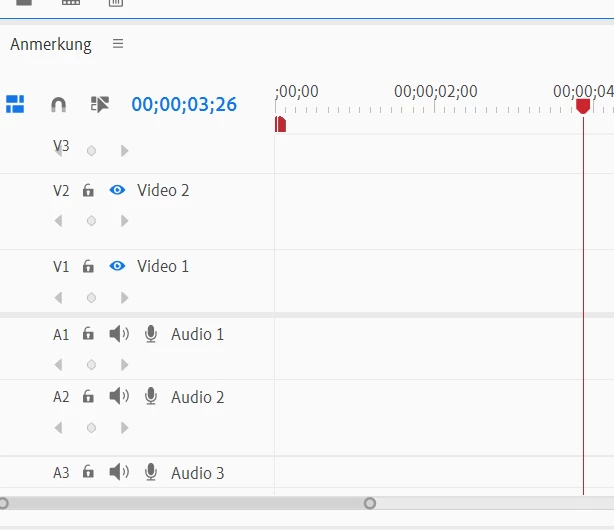
Task: Select the red playhead marker on ruler
Action: (583, 106)
